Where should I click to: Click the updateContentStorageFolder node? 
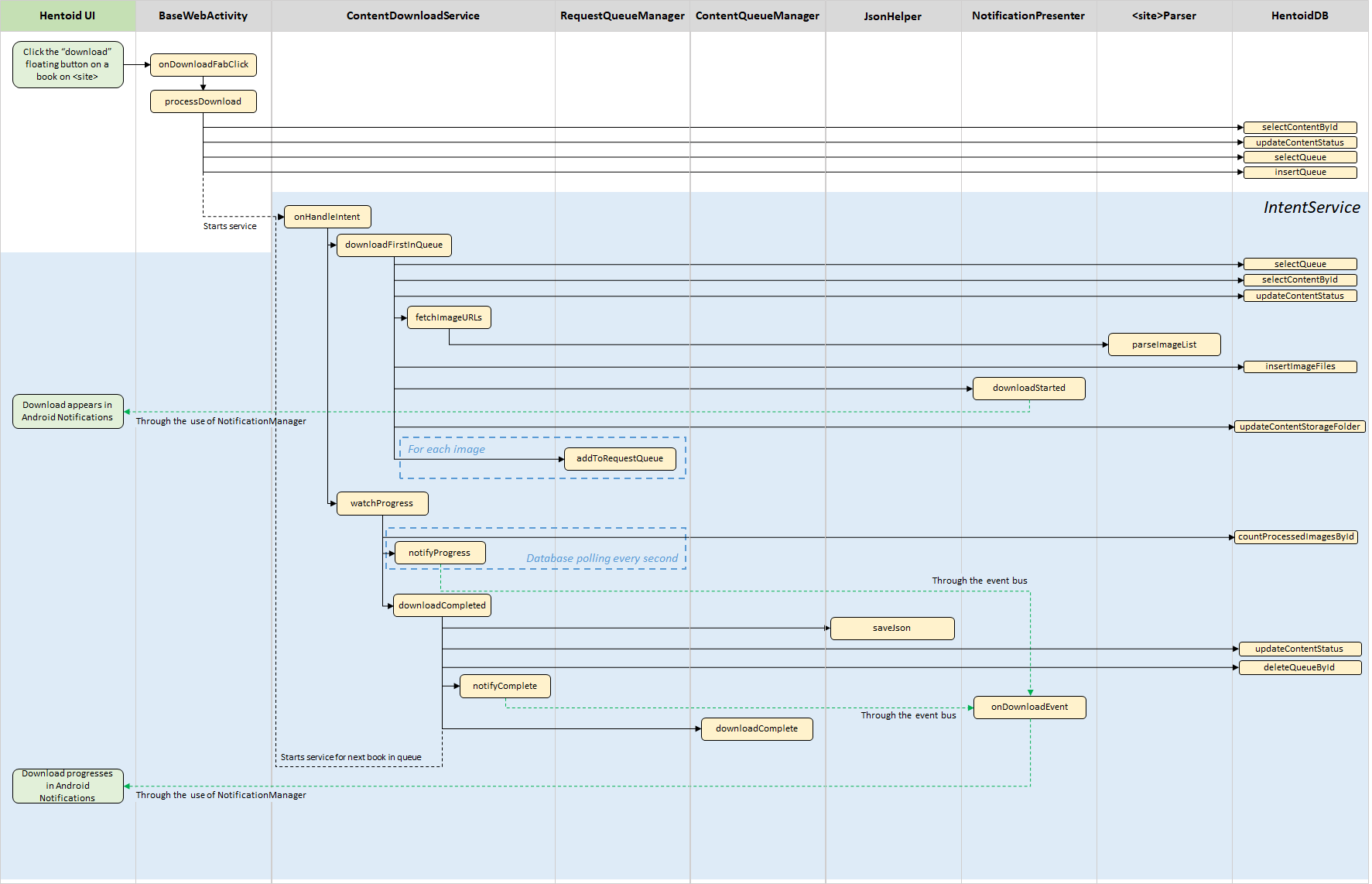[x=1300, y=427]
